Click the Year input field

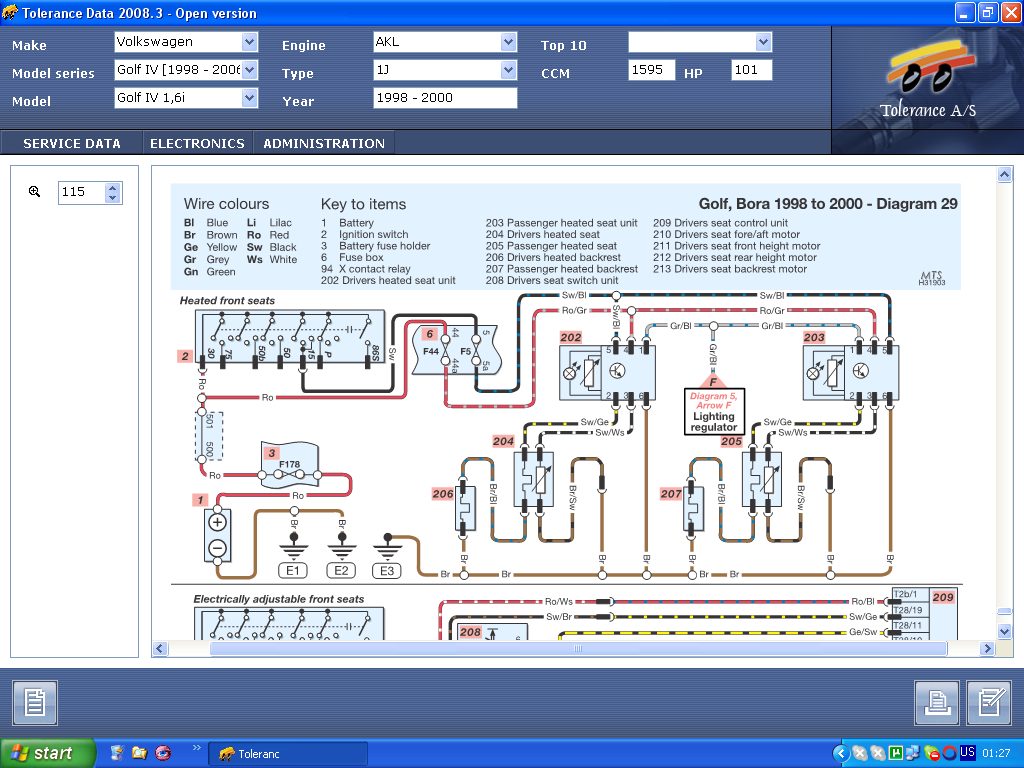point(445,98)
